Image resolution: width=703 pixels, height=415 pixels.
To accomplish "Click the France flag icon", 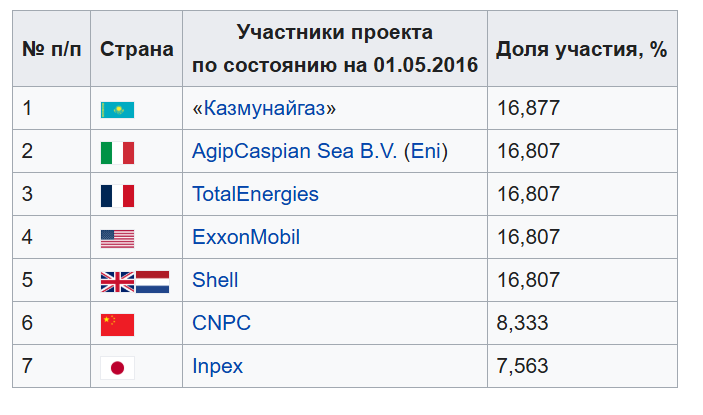I will tap(117, 195).
